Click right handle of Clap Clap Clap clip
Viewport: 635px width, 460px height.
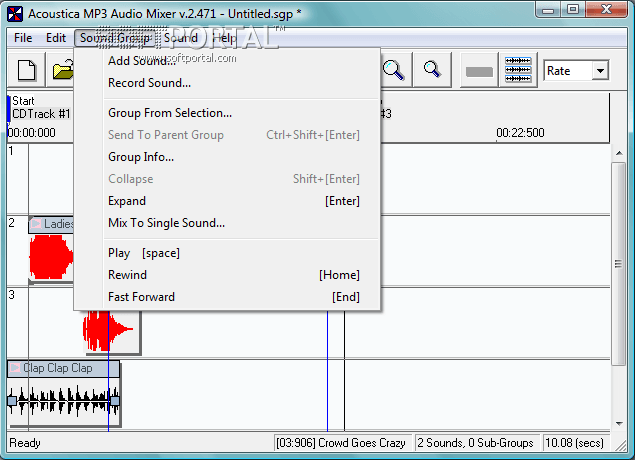click(115, 401)
